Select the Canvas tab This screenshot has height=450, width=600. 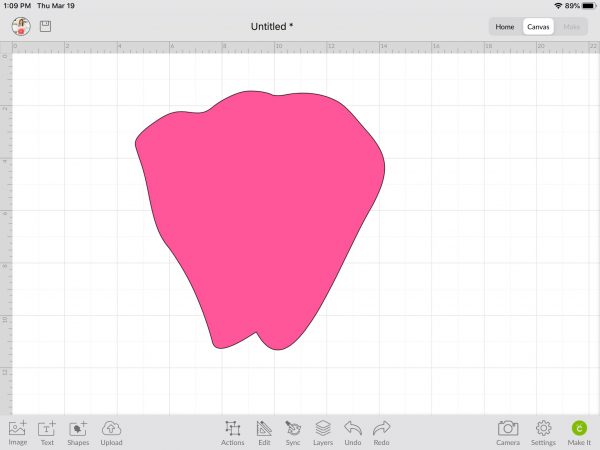[x=538, y=27]
